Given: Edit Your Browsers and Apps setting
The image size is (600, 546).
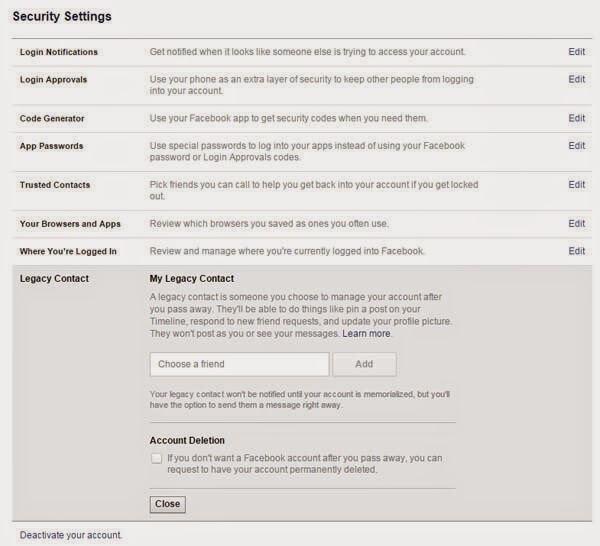Looking at the screenshot, I should [576, 224].
